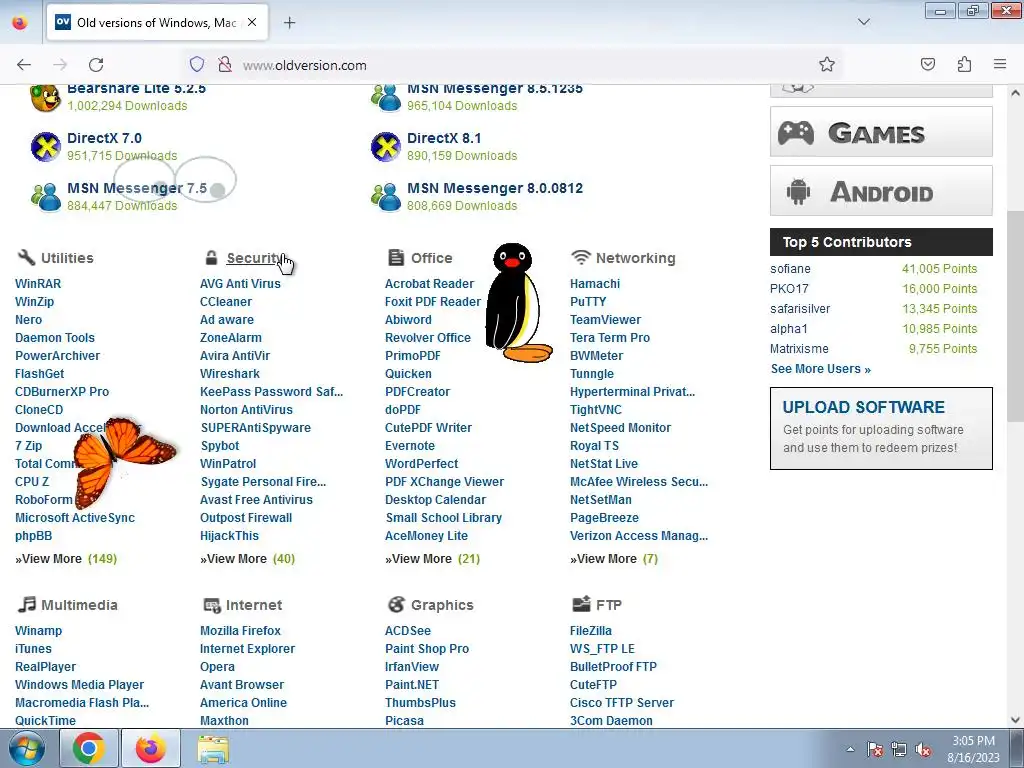Bookmark this page with star icon

point(827,64)
